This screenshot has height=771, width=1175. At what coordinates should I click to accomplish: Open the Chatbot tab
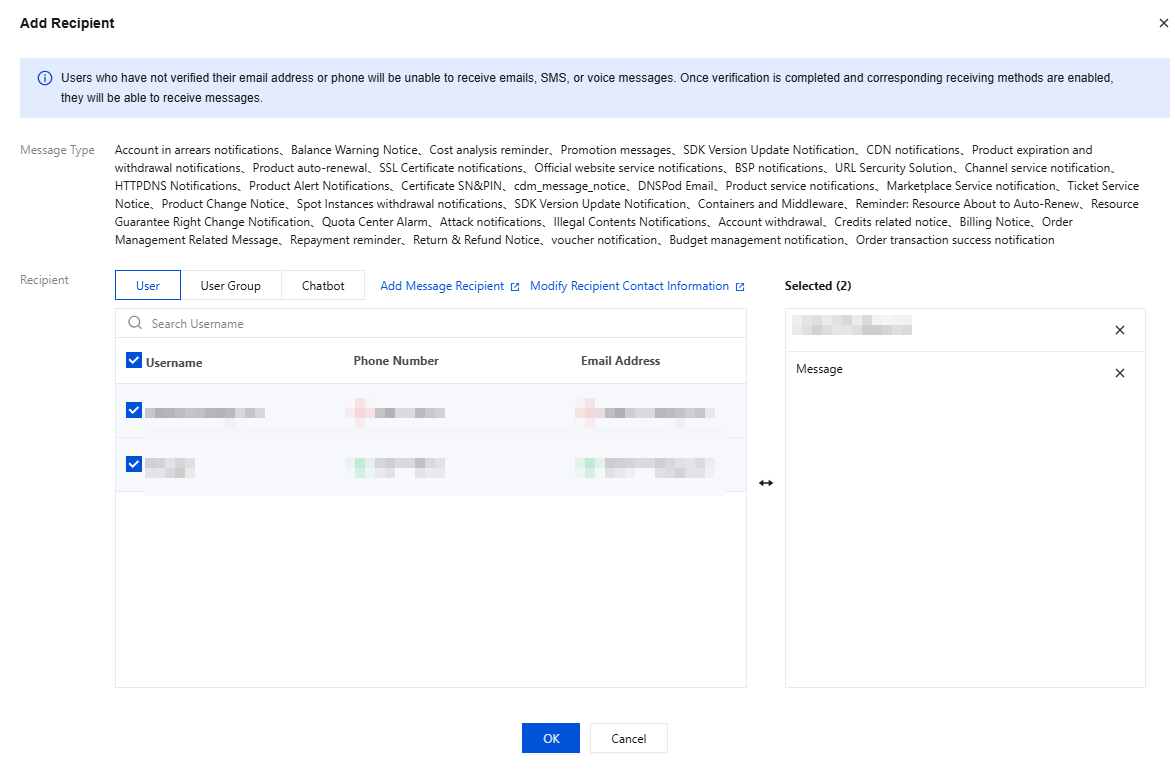point(323,286)
